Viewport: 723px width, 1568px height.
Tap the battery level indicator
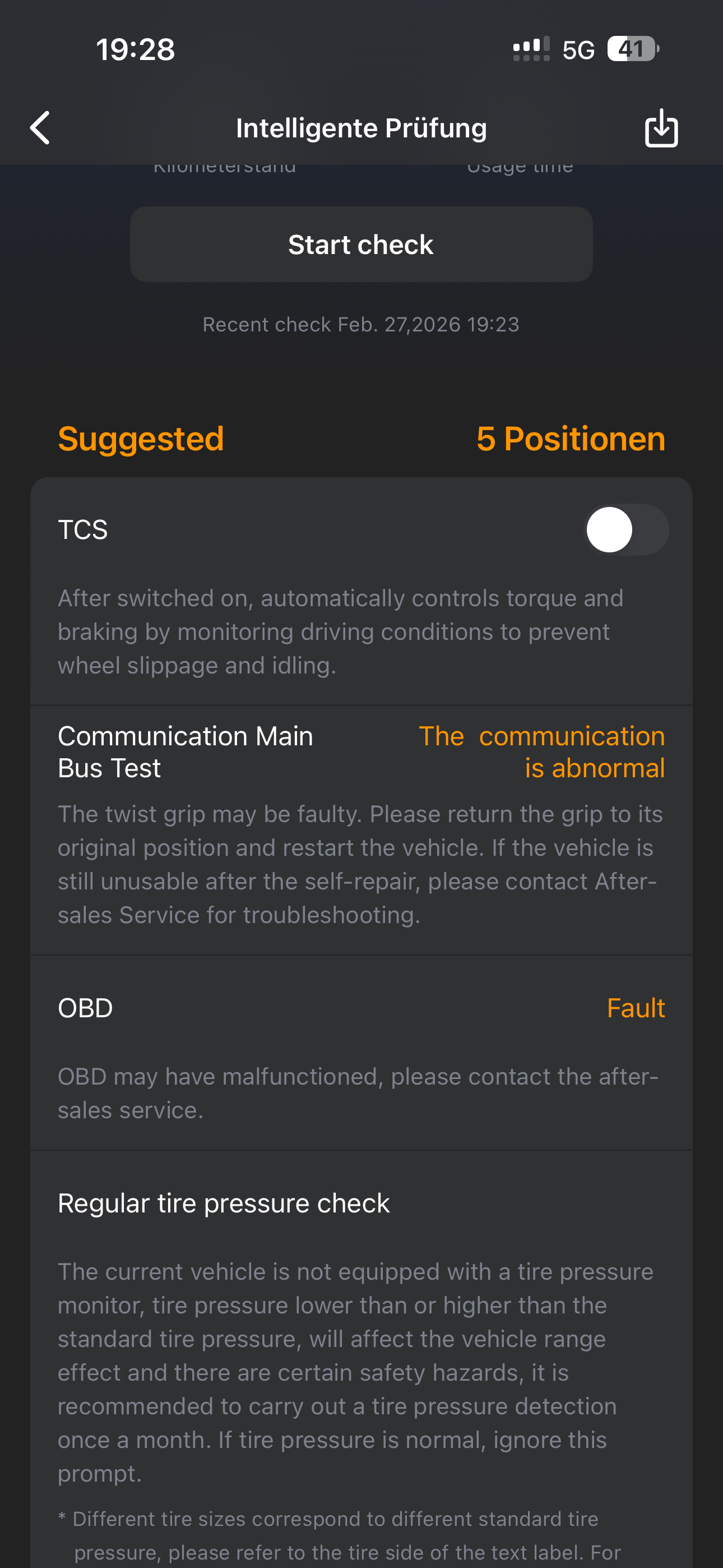tap(632, 49)
